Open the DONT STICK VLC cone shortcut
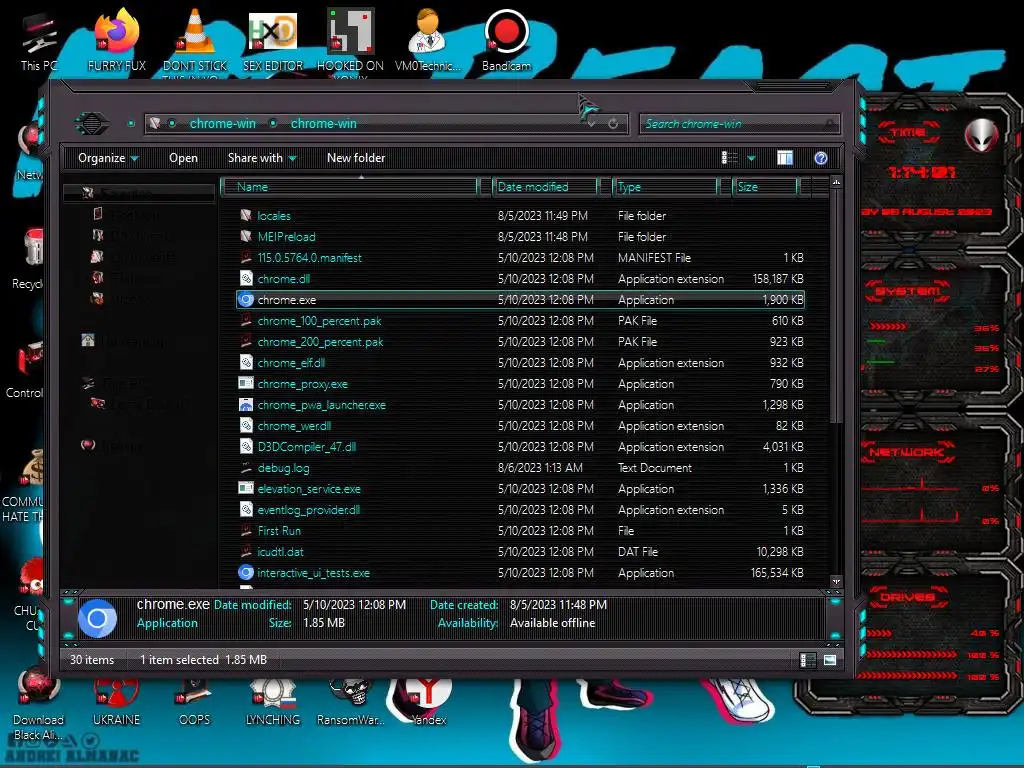 click(195, 42)
